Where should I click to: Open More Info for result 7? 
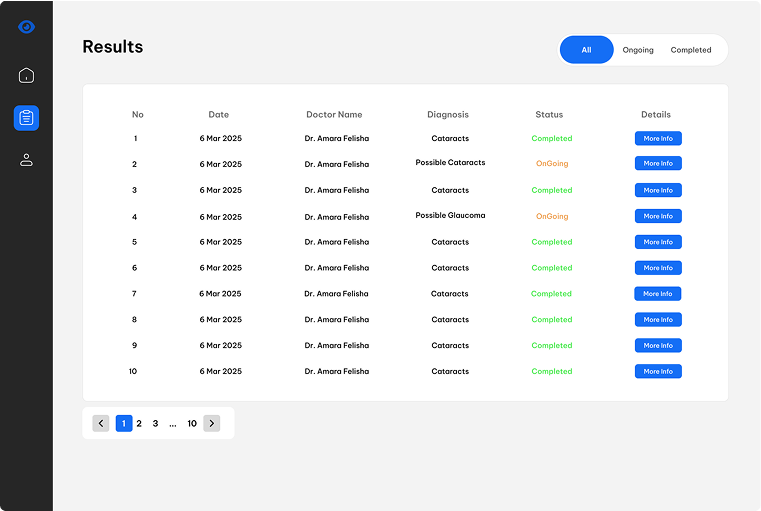coord(658,294)
